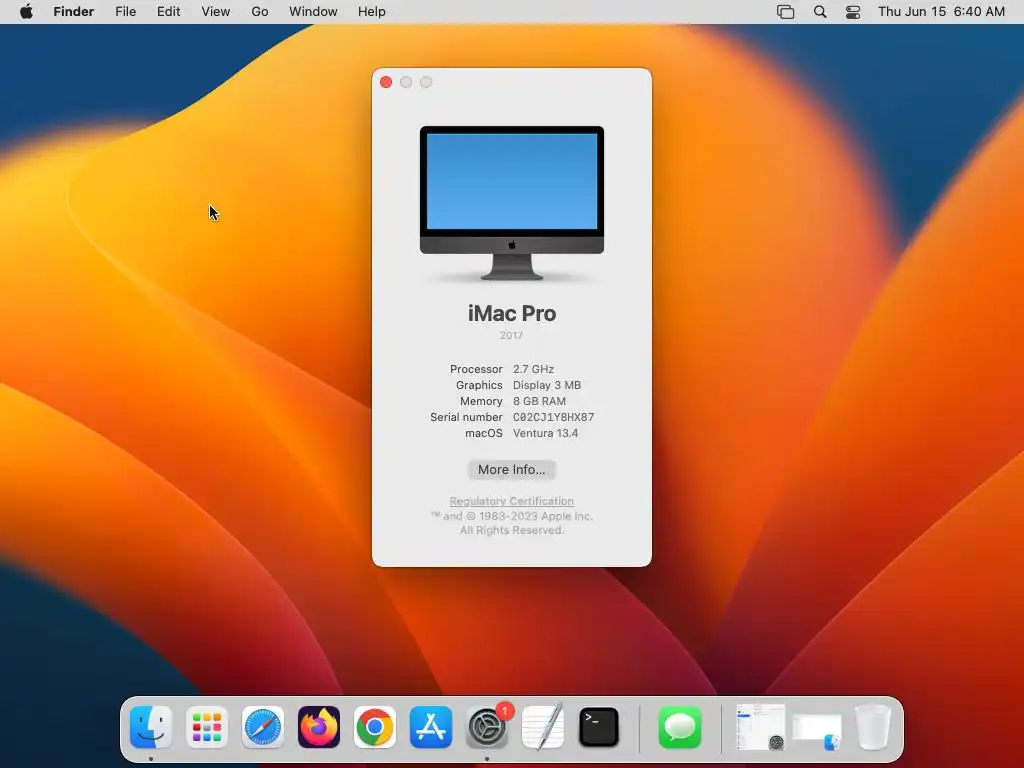Open the Finder menu

coord(74,12)
